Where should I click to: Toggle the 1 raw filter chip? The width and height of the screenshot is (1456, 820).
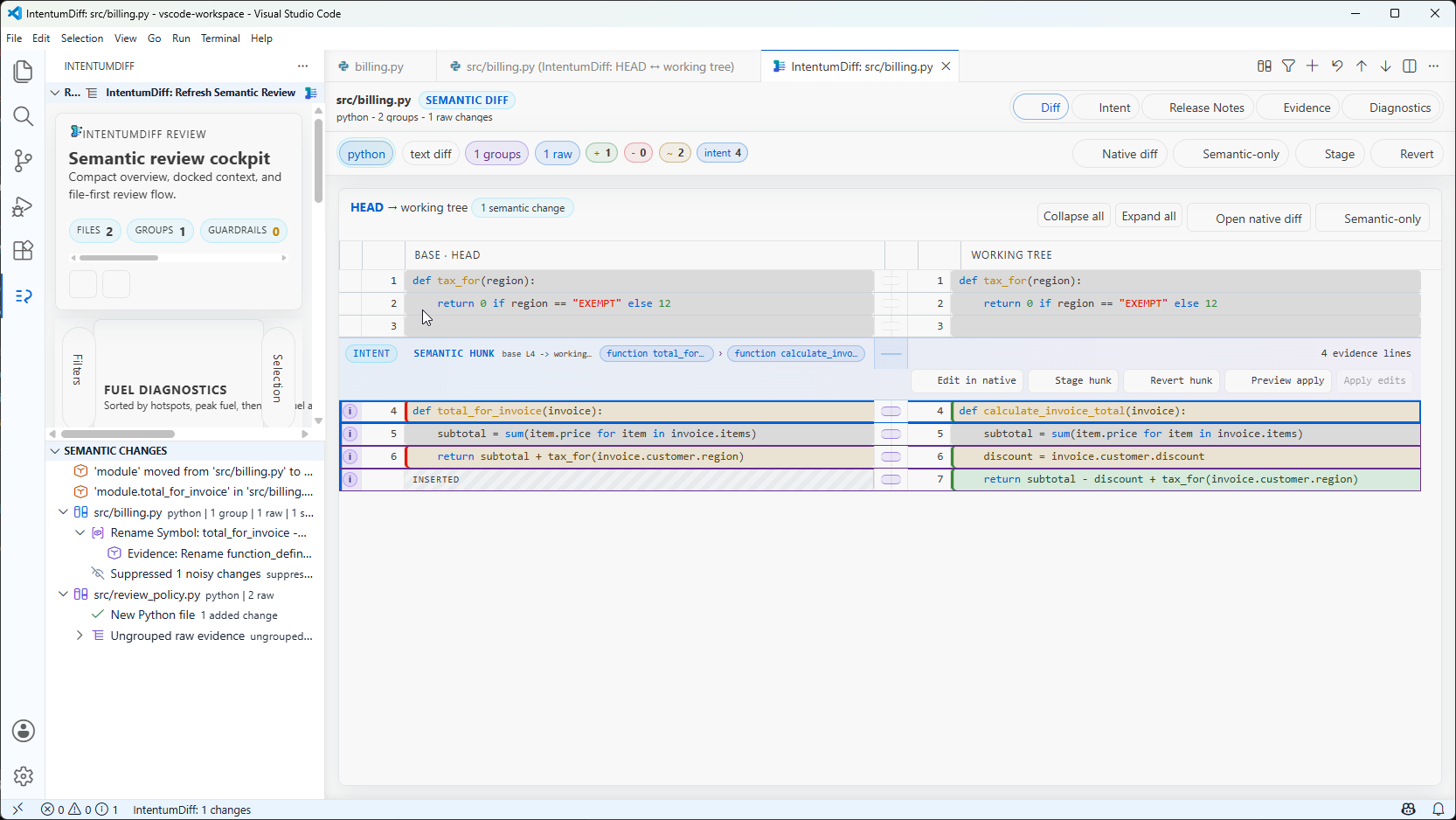[558, 154]
